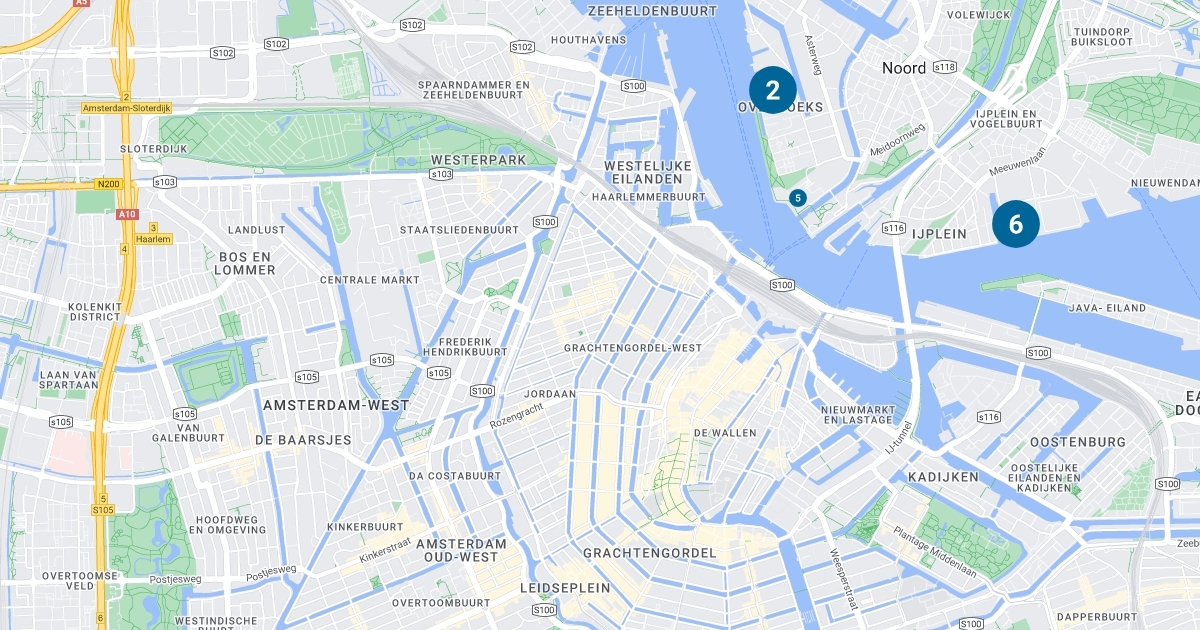Click the Haarlem exit sign on A10

pos(154,239)
